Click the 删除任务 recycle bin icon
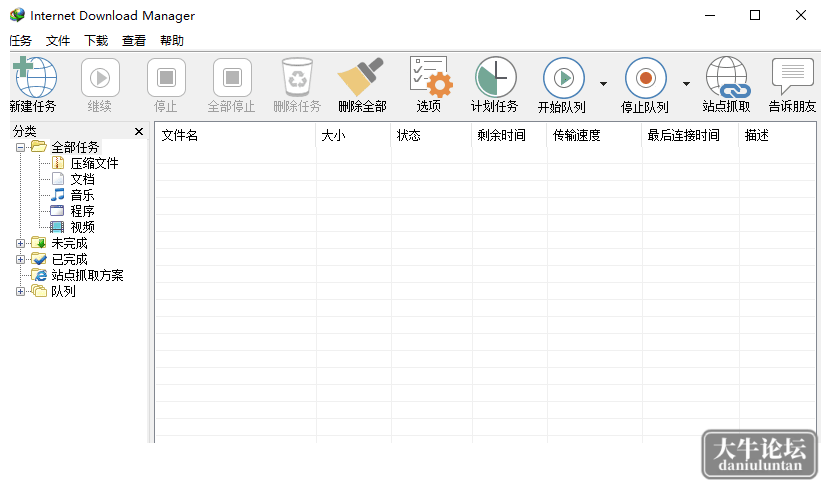The image size is (825, 486). click(297, 78)
